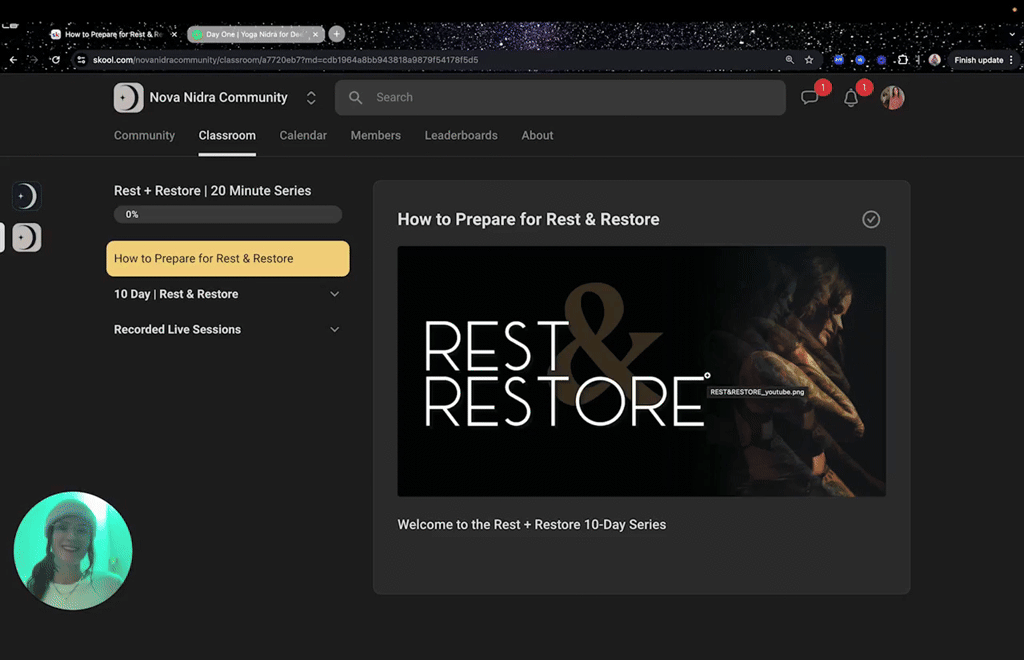Click the zoom magnifier icon in address bar
The height and width of the screenshot is (660, 1024).
790,59
